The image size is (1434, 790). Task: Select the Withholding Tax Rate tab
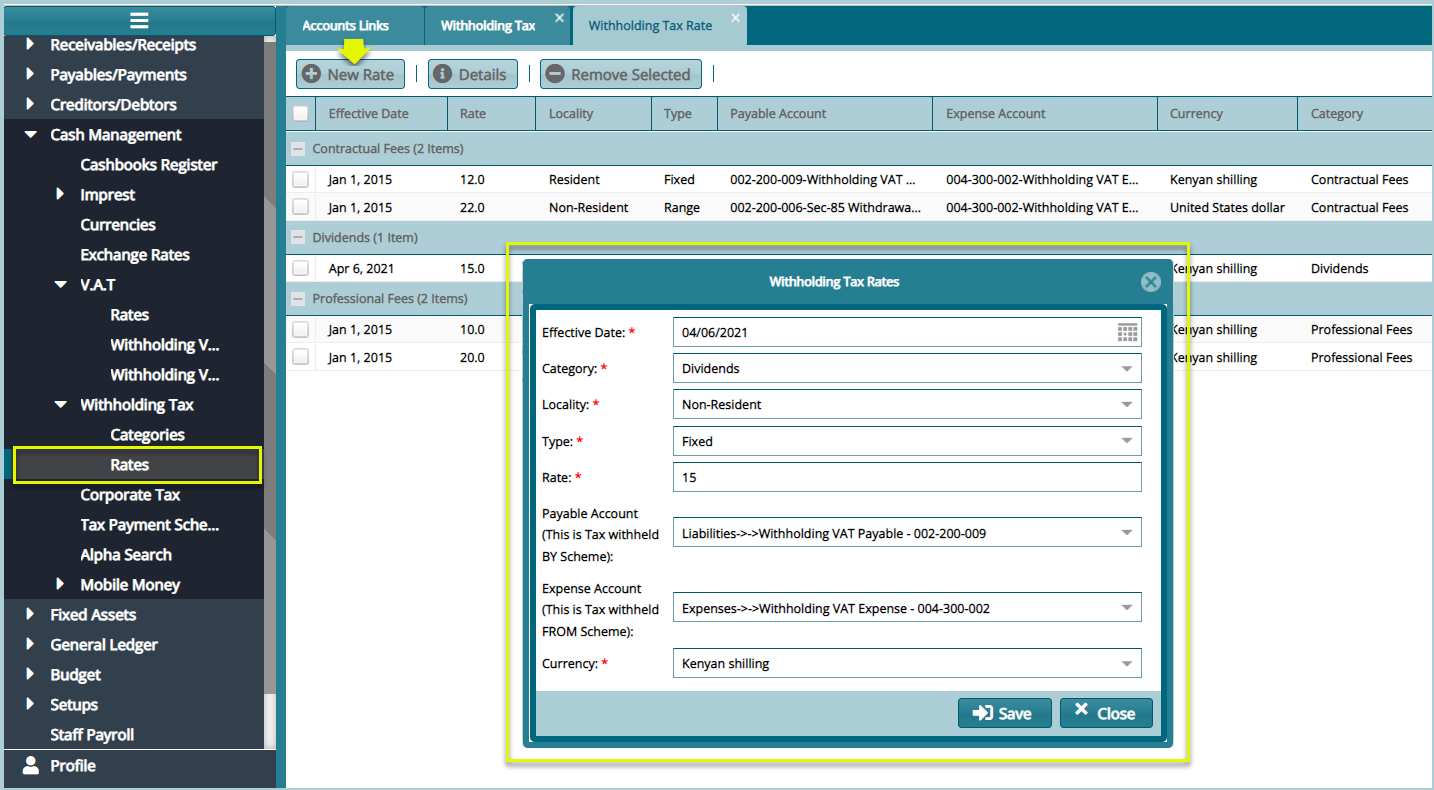point(650,26)
